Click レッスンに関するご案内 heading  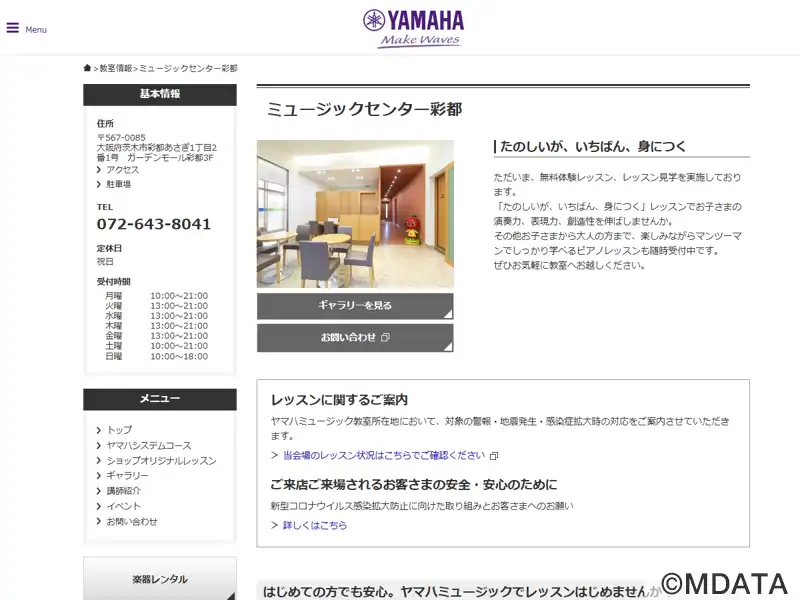[339, 399]
